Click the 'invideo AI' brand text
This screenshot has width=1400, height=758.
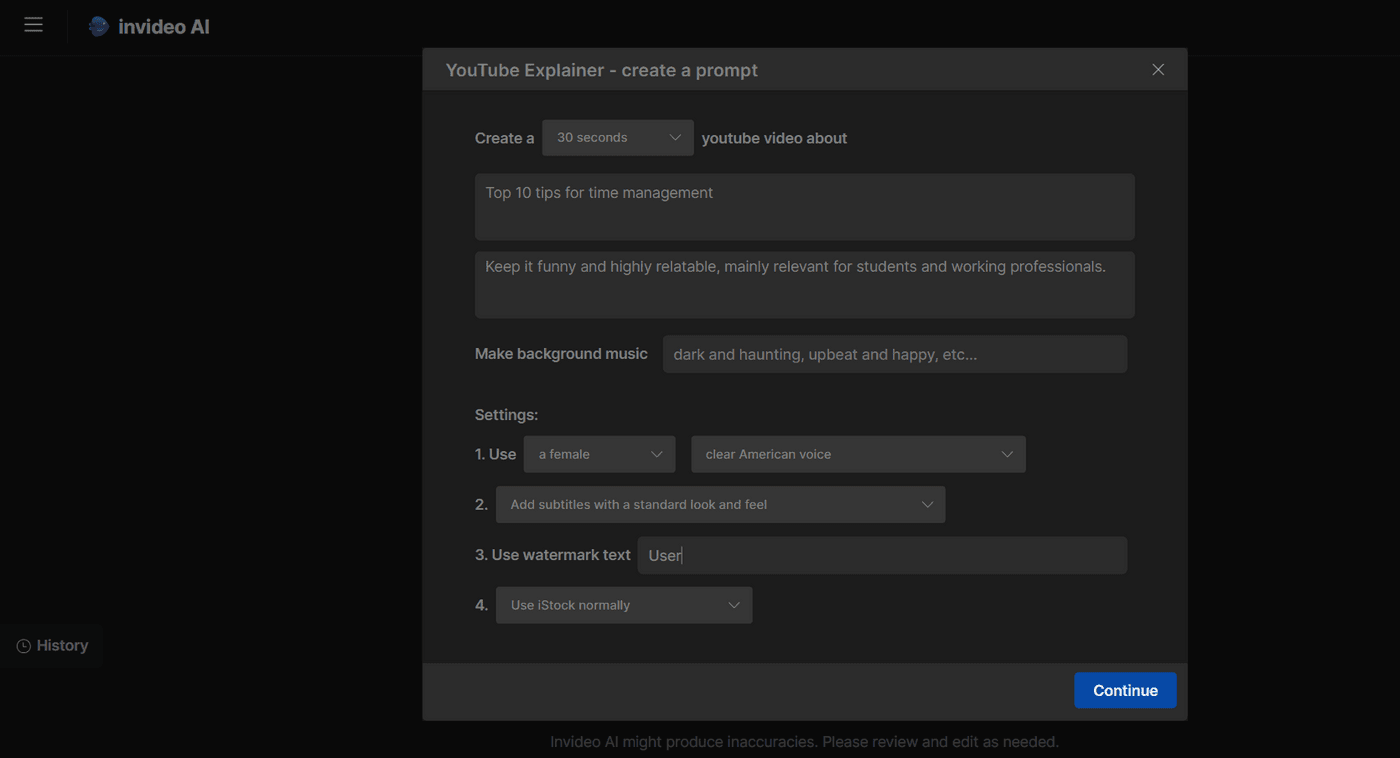(163, 26)
